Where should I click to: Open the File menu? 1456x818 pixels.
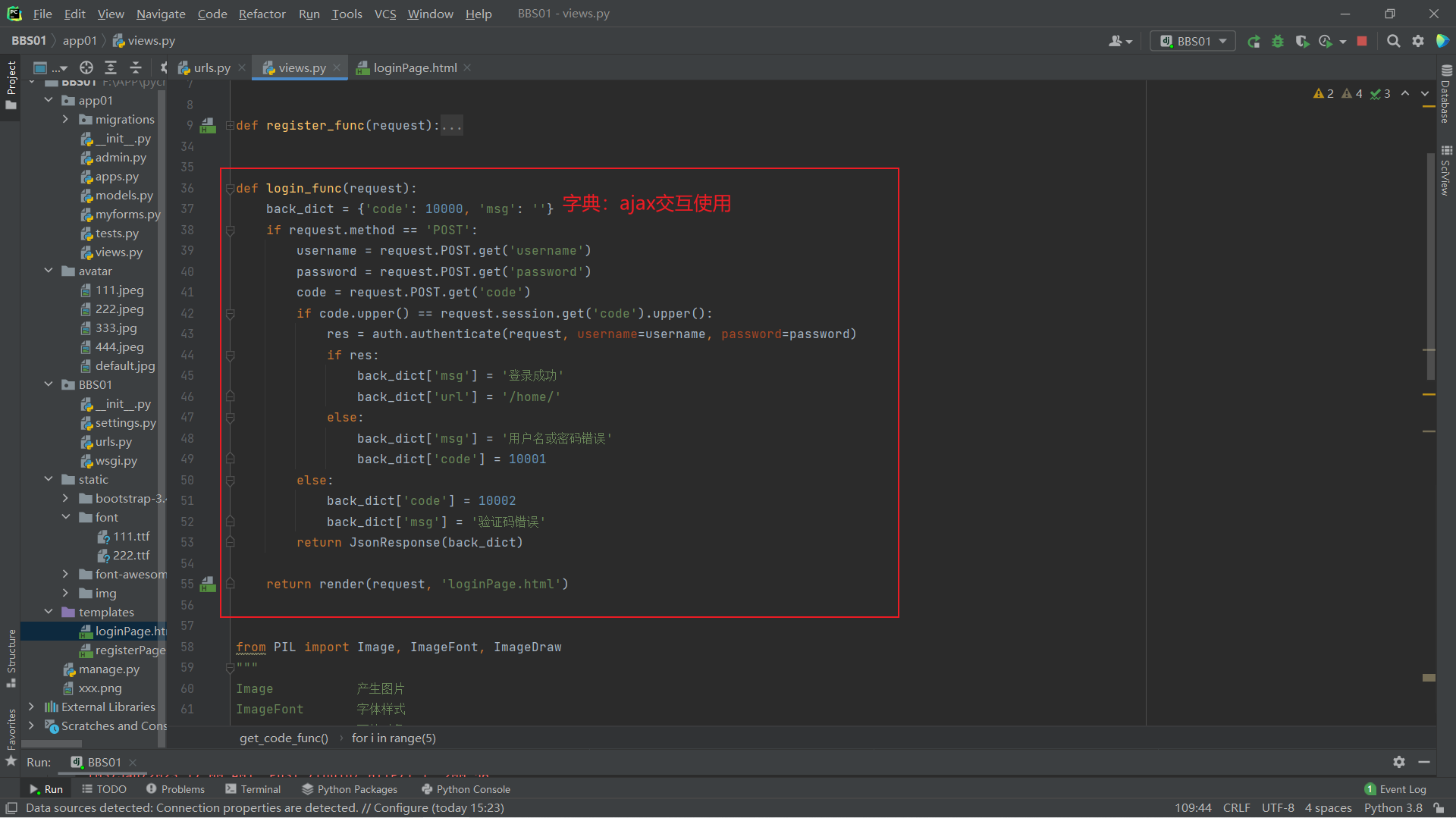(x=42, y=14)
